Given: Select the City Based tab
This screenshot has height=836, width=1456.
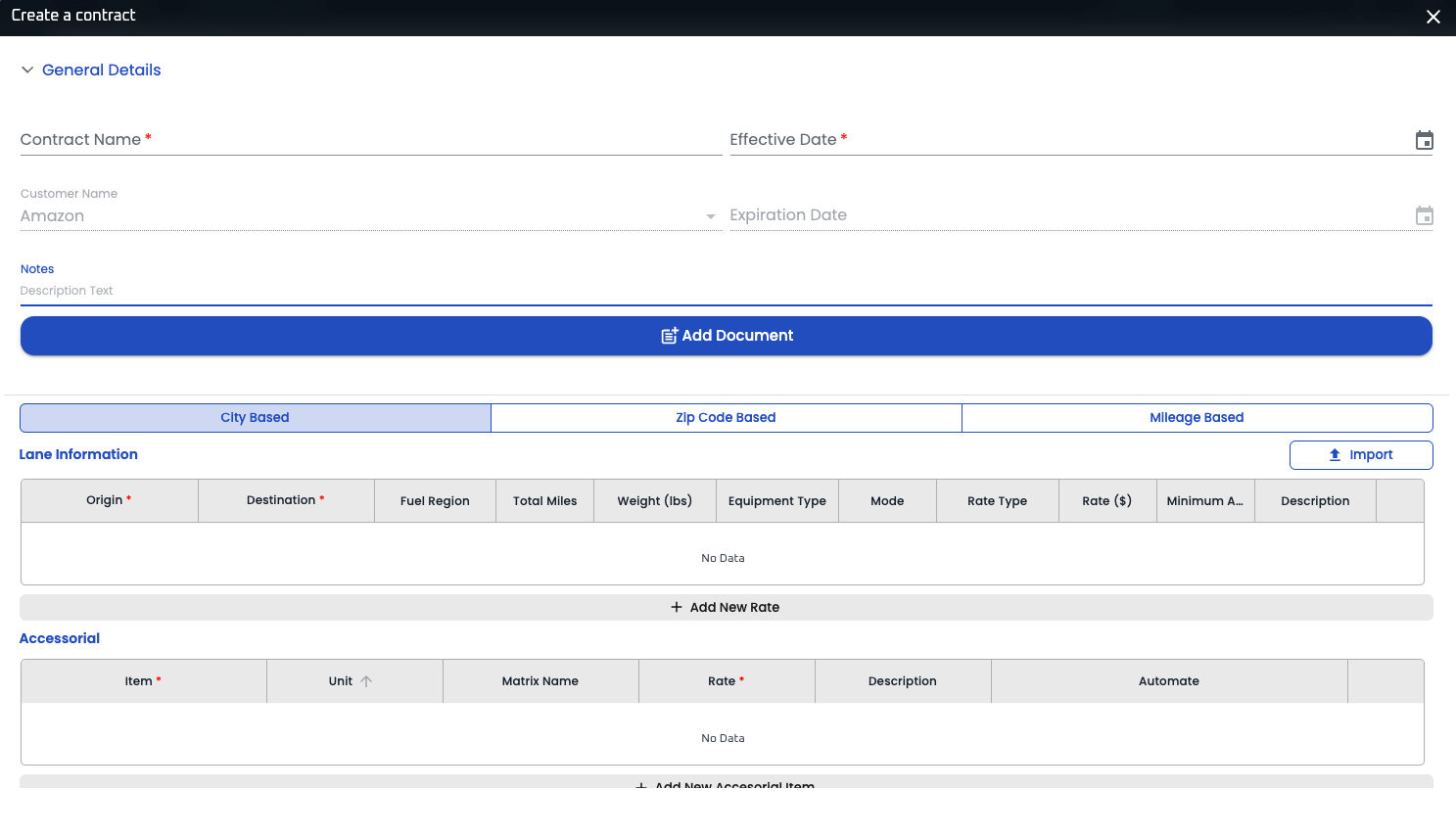Looking at the screenshot, I should pyautogui.click(x=255, y=417).
